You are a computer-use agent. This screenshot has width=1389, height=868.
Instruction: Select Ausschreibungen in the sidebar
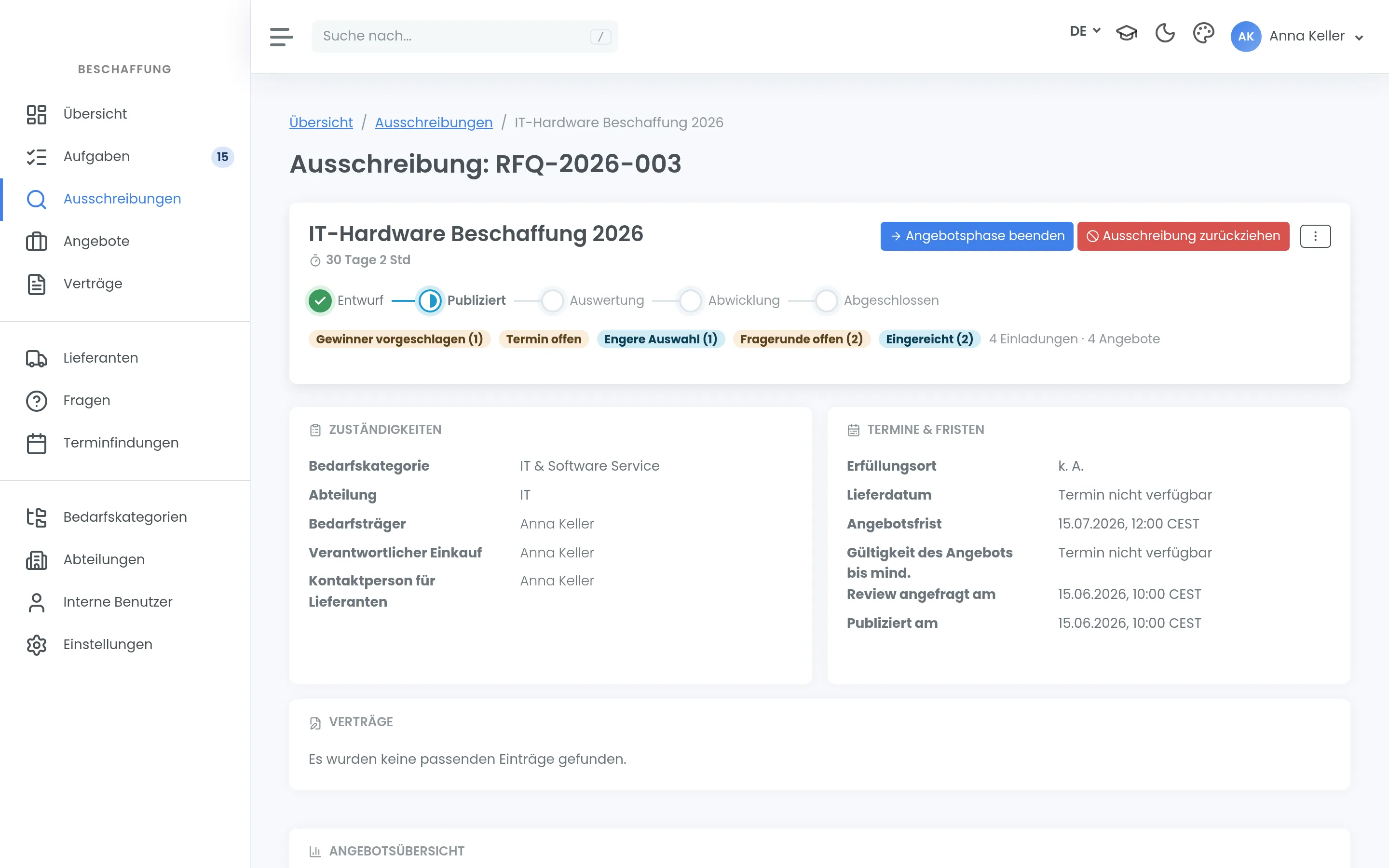tap(125, 199)
